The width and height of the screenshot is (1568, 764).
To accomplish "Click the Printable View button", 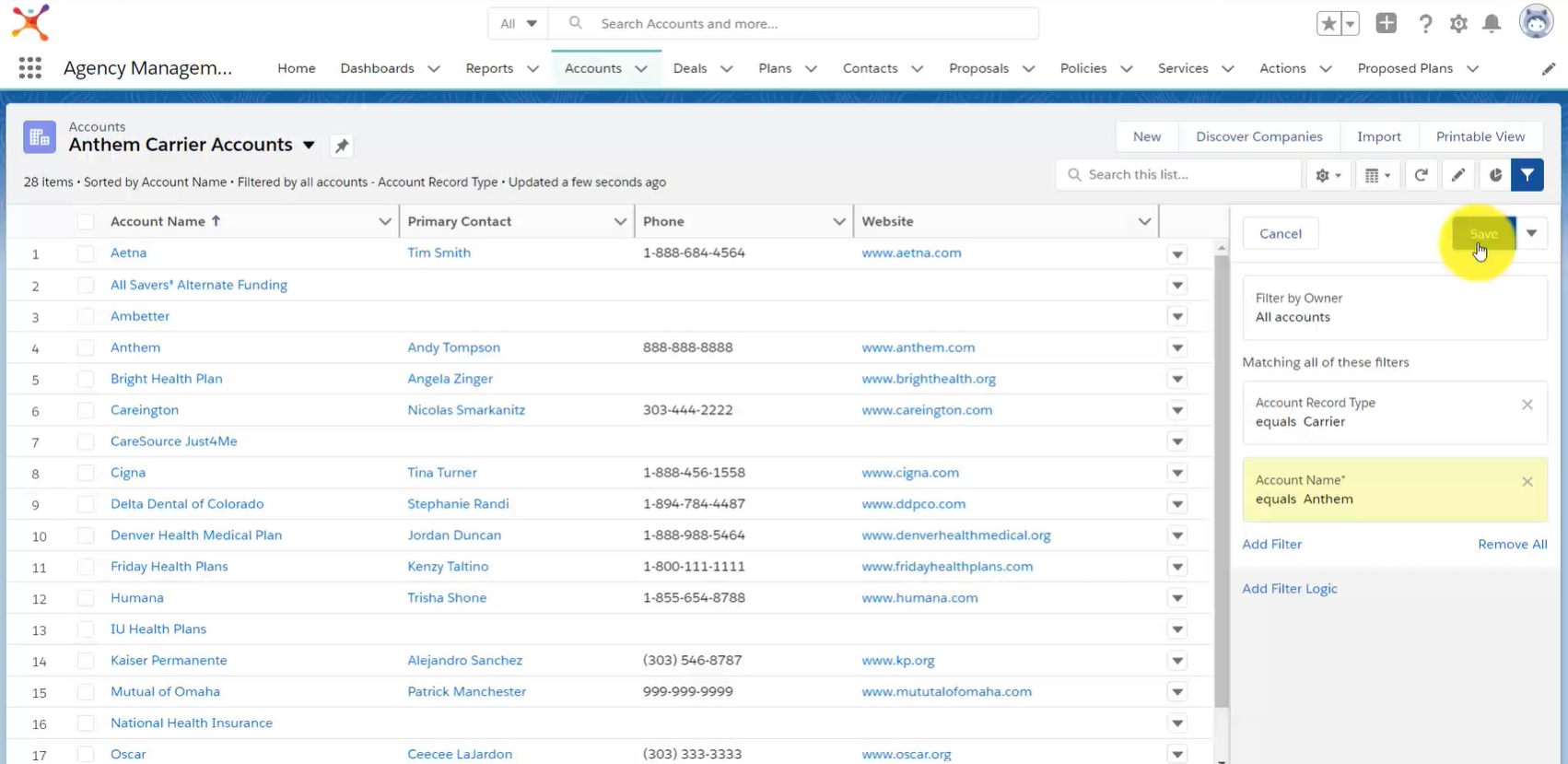I will click(x=1480, y=136).
